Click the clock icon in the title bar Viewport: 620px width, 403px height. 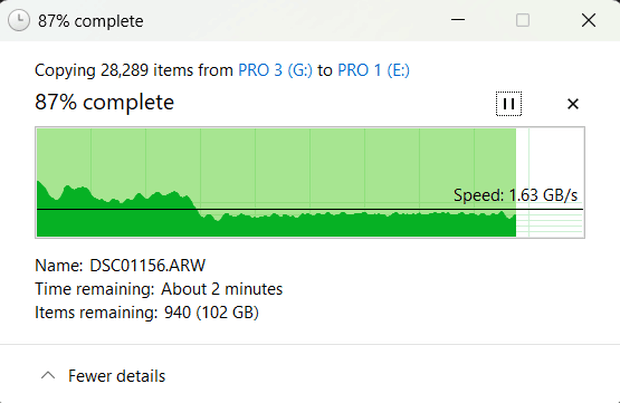(x=19, y=20)
